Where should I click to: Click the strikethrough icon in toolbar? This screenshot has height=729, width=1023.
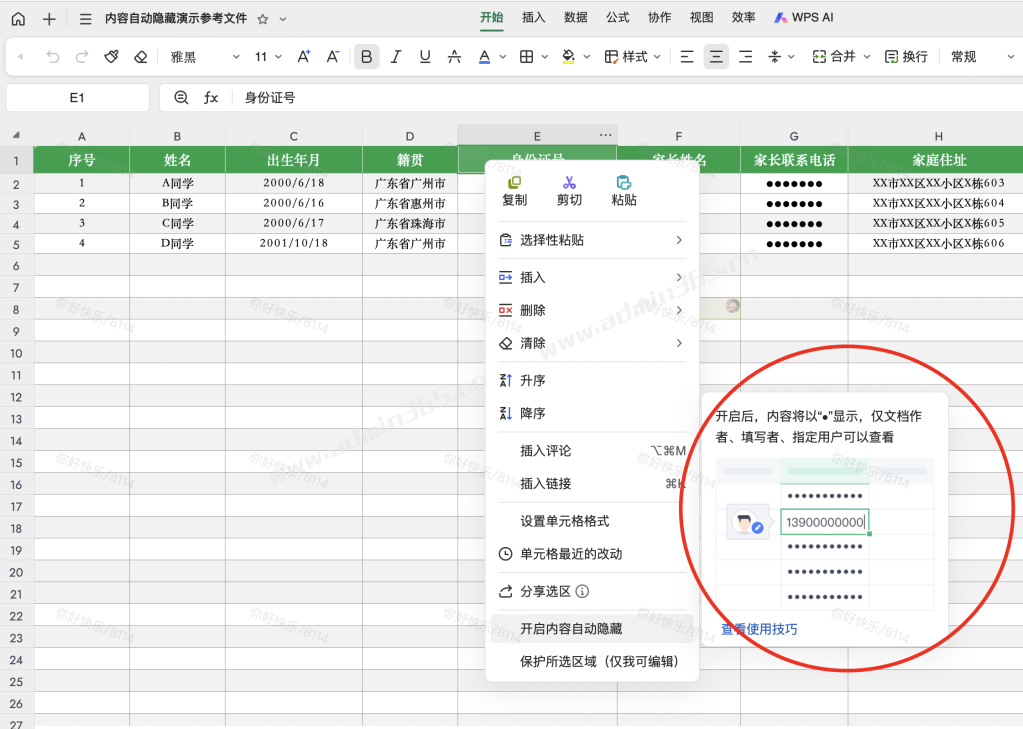454,57
